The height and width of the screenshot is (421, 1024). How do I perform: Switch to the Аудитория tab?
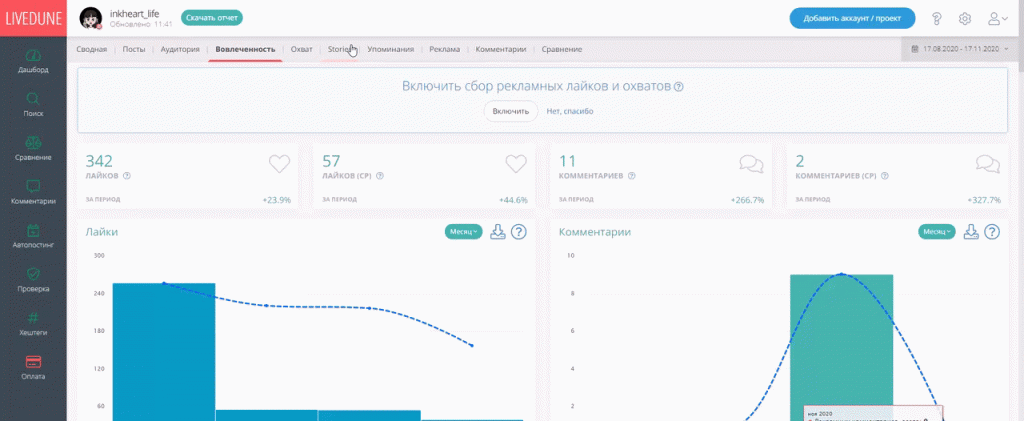click(179, 49)
